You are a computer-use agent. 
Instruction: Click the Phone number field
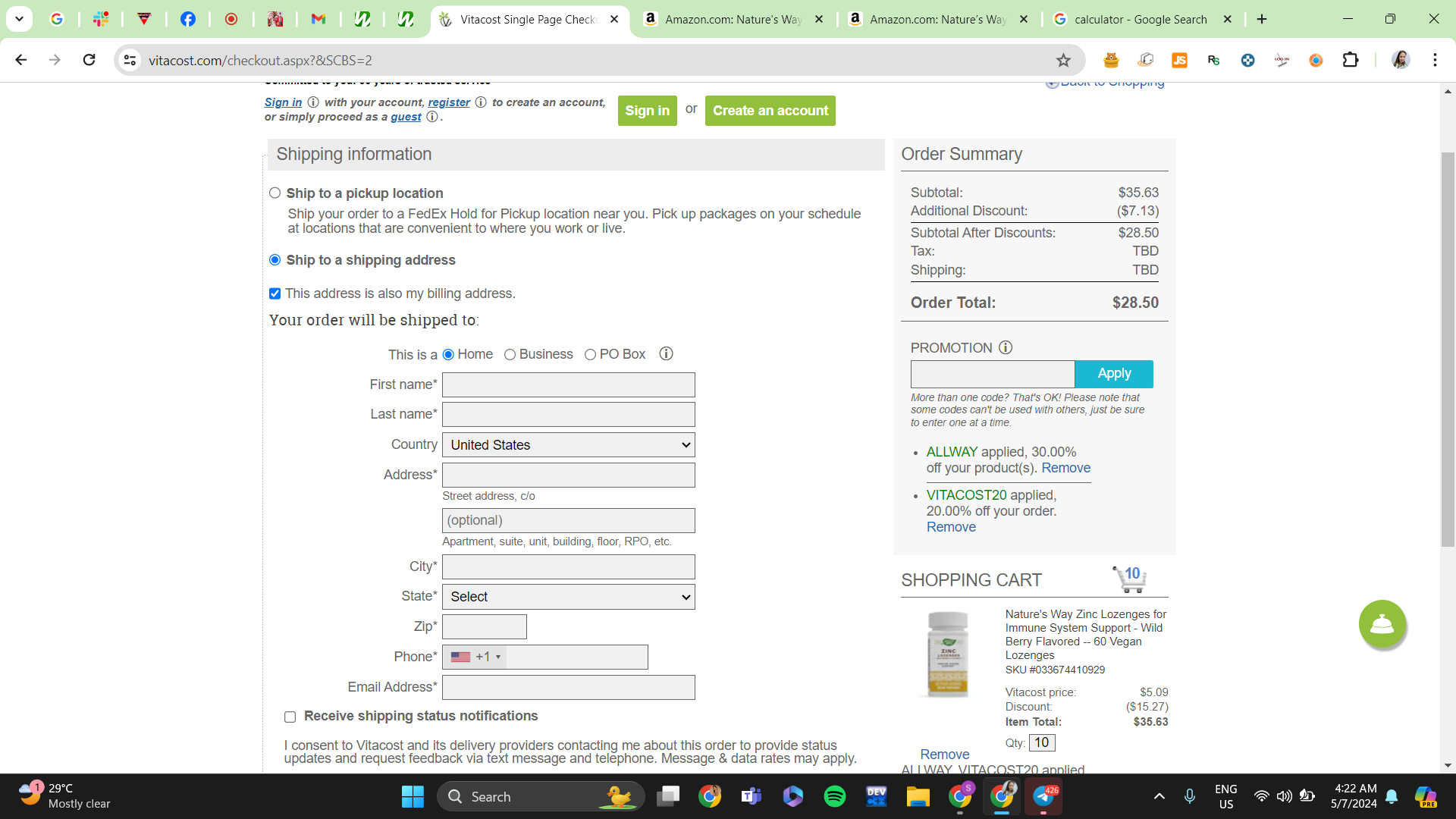pyautogui.click(x=576, y=657)
